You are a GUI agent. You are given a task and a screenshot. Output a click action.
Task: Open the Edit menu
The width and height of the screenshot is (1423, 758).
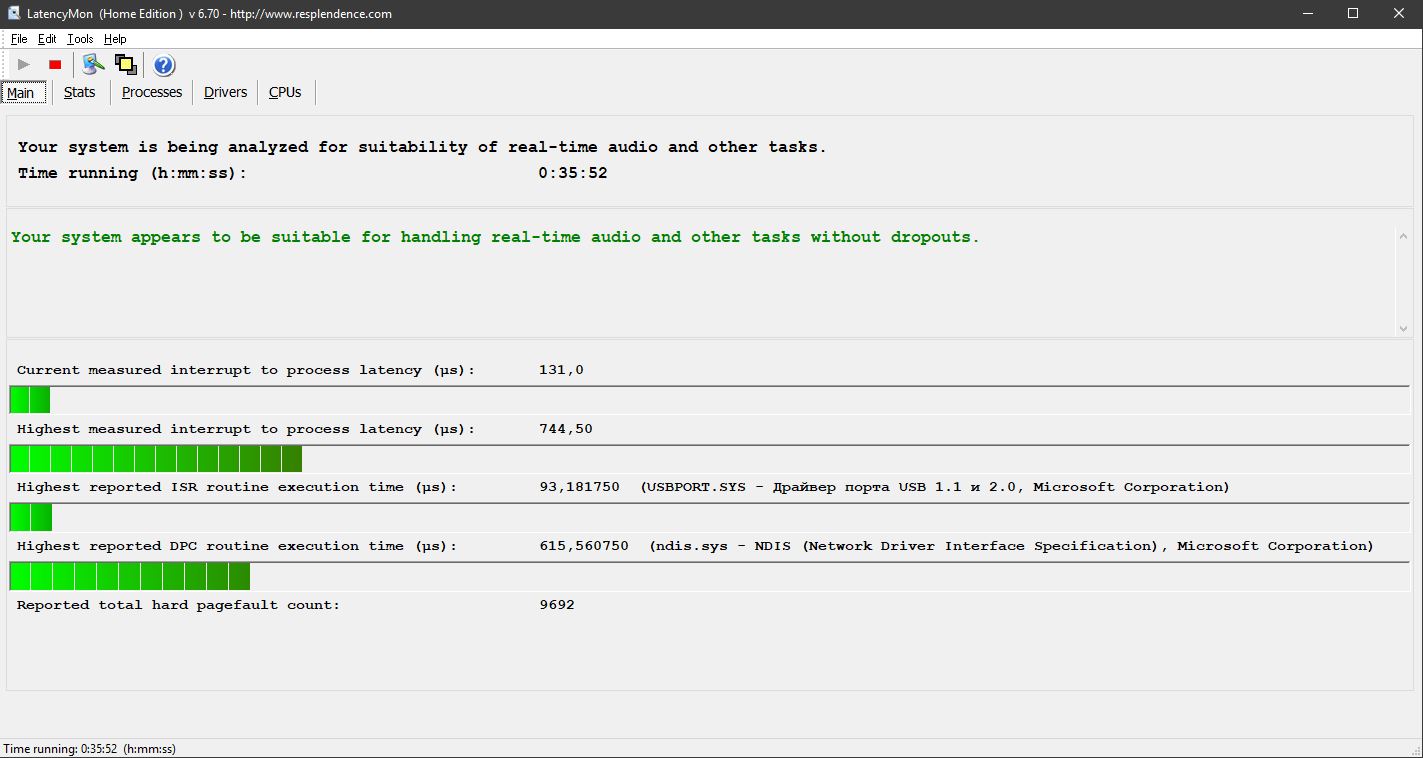(47, 39)
